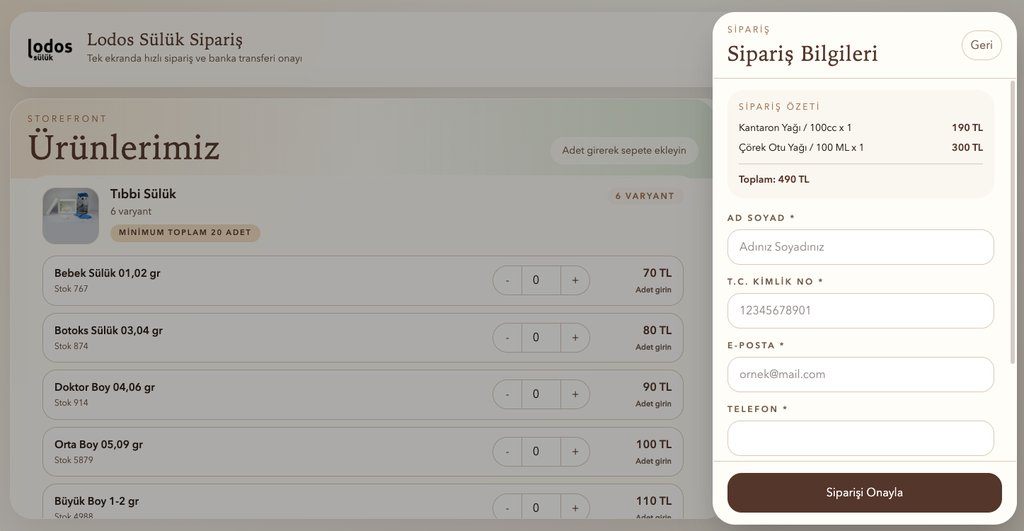1024x531 pixels.
Task: Decrease Doktor Boy quantity
Action: click(507, 395)
